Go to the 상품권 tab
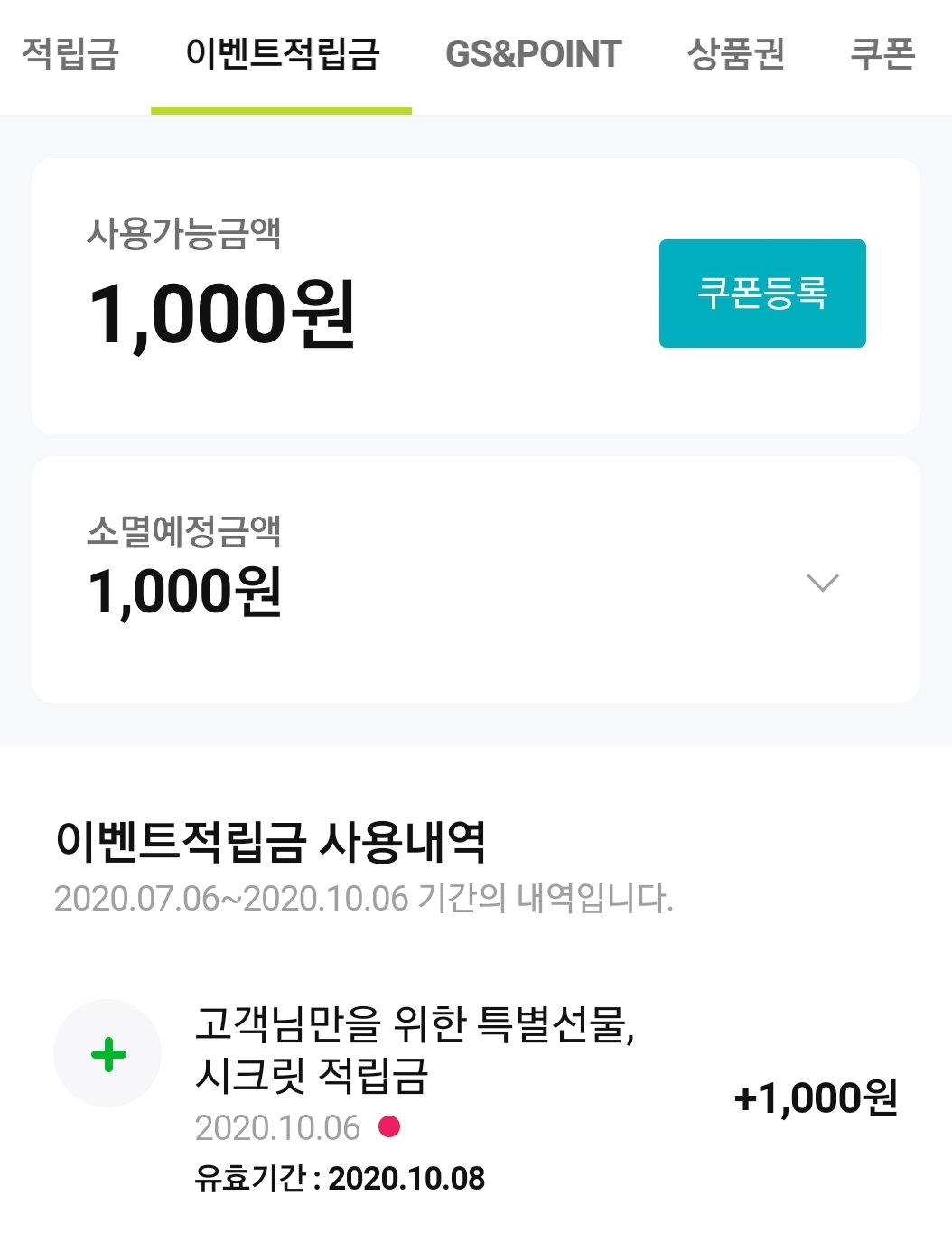Screen dimensions: 952x1233 pyautogui.click(x=735, y=53)
